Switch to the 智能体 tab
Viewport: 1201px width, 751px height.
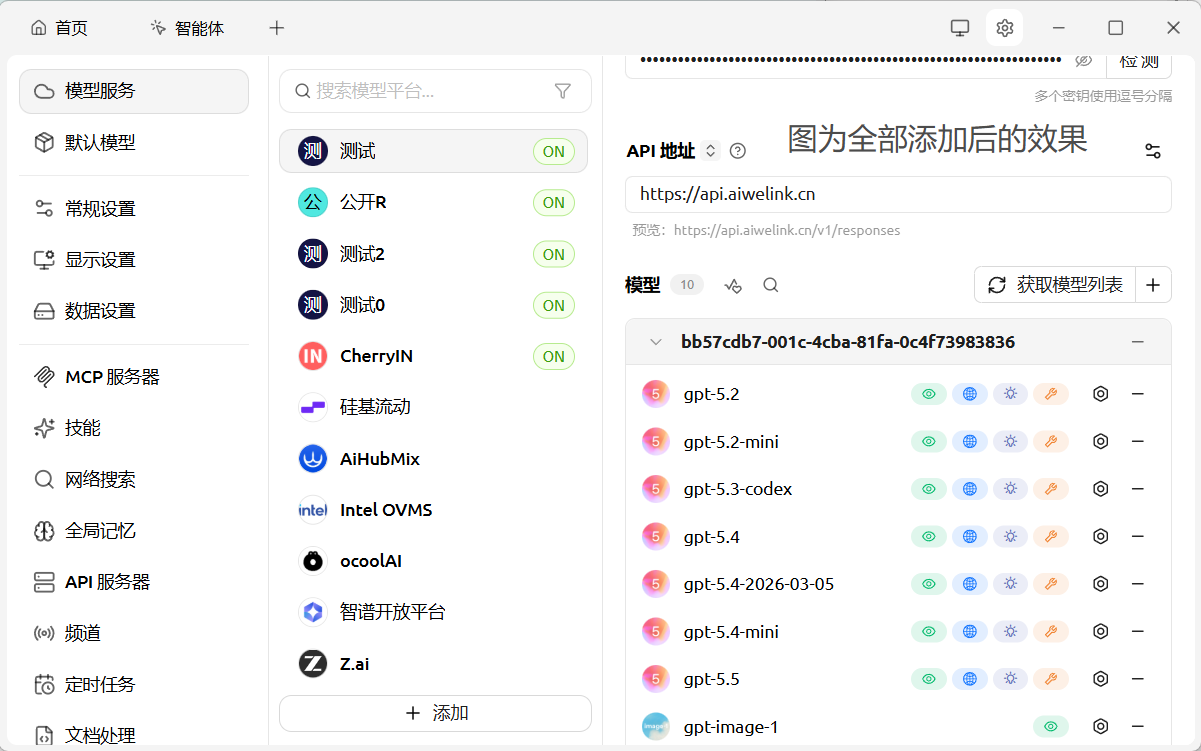pos(187,28)
